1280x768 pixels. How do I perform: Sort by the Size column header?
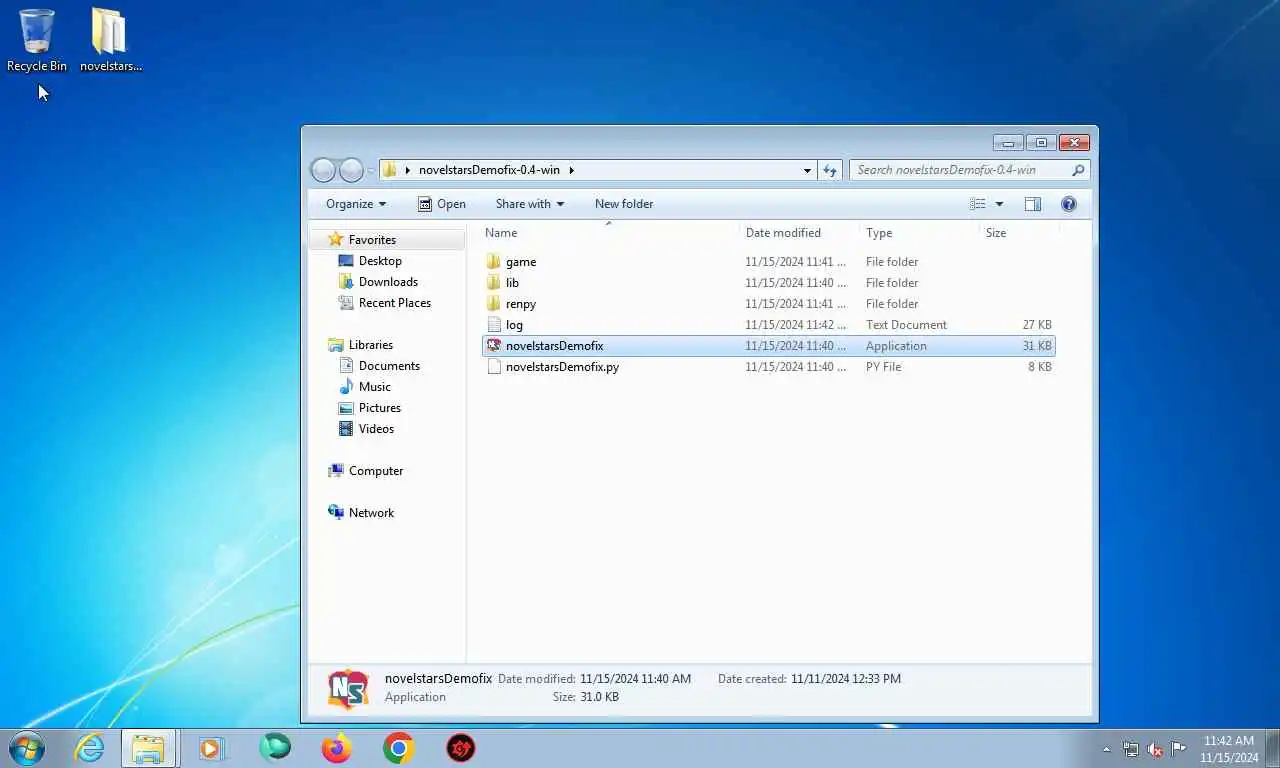(1019, 233)
